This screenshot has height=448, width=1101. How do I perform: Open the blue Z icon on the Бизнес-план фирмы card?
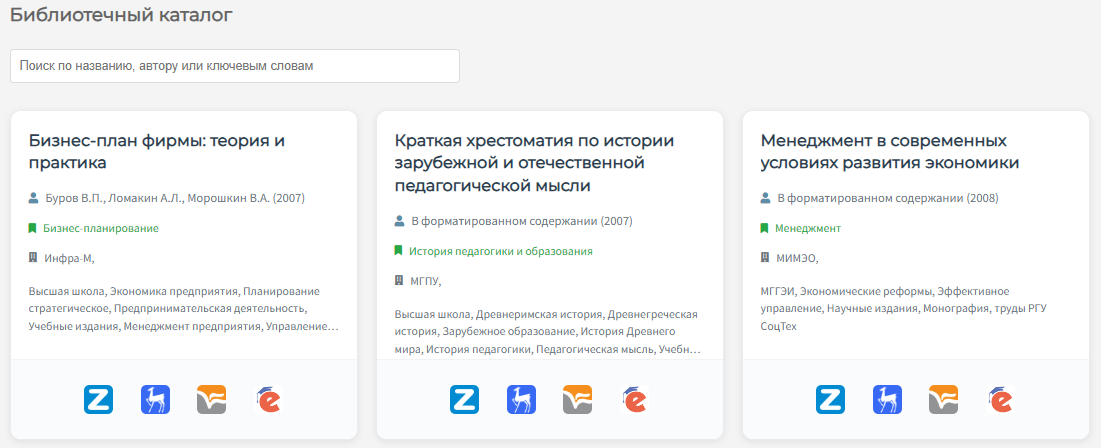pos(98,400)
